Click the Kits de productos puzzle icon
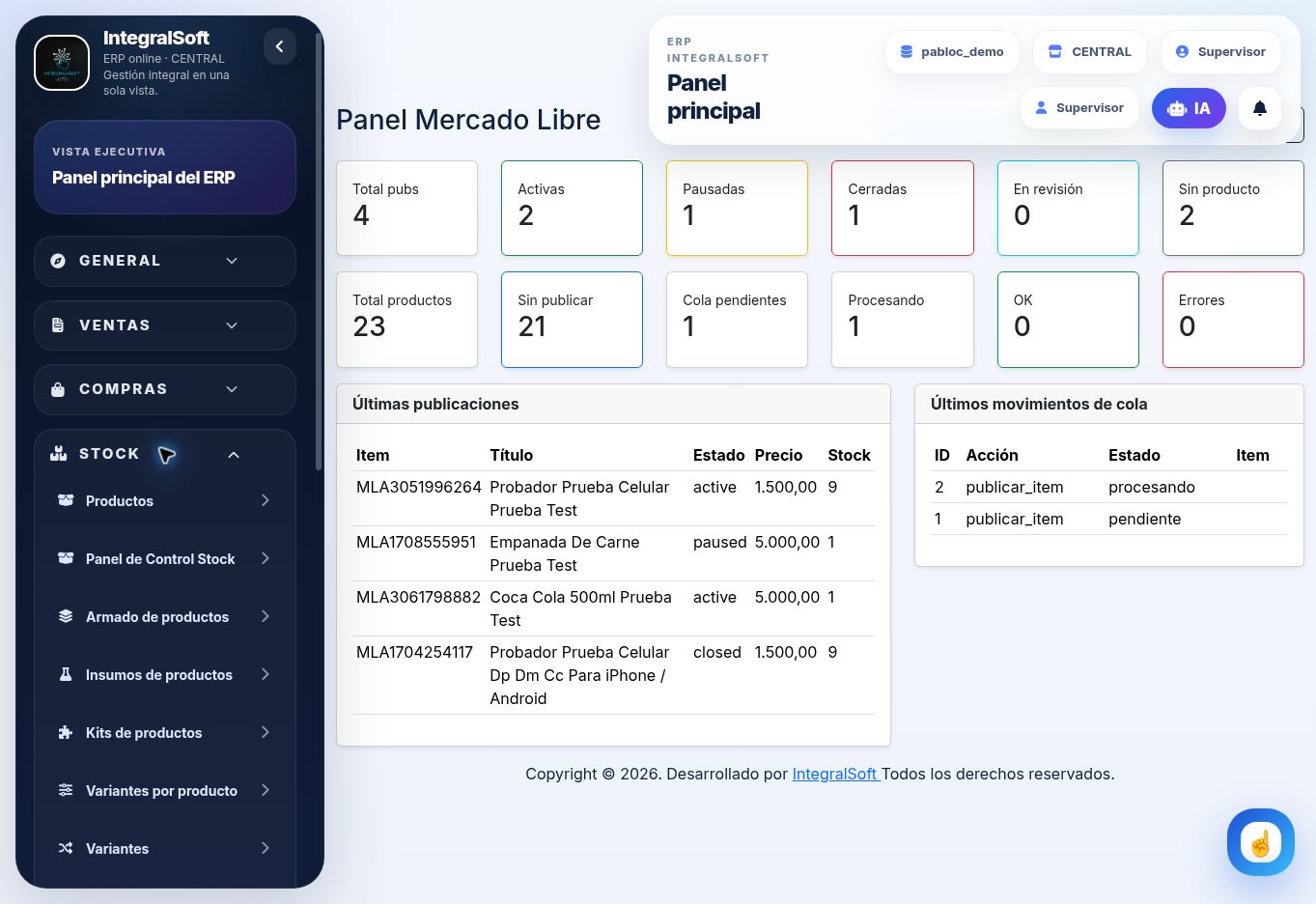The image size is (1316, 904). [x=66, y=732]
